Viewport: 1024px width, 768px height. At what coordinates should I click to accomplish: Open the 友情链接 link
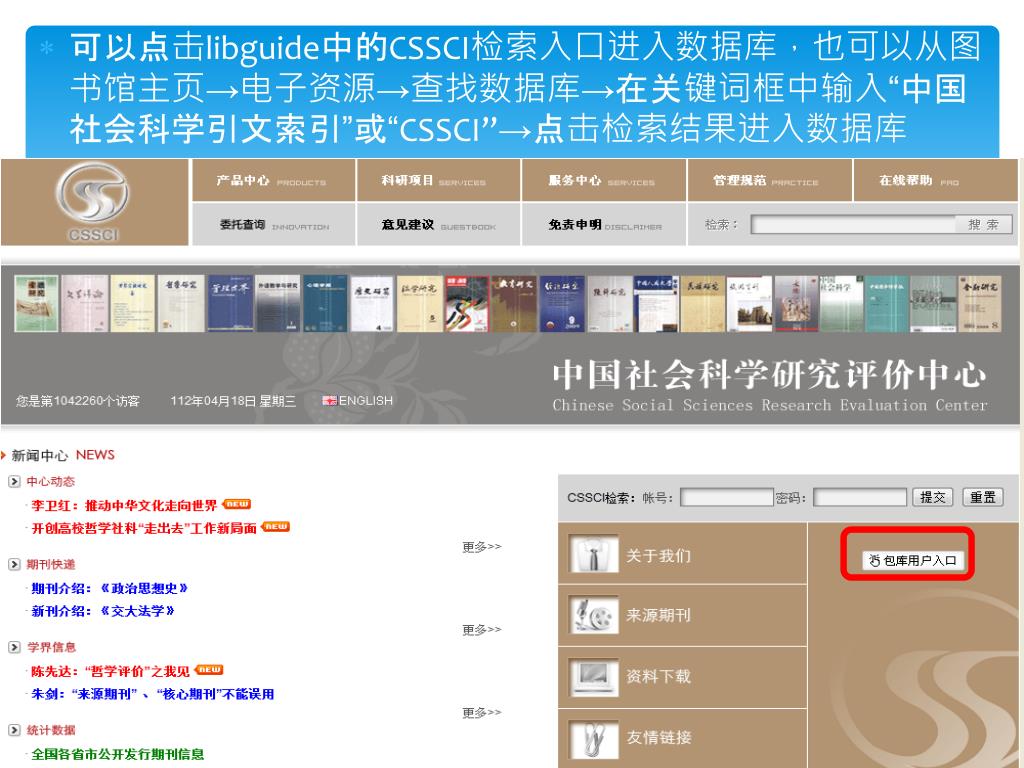tap(658, 738)
